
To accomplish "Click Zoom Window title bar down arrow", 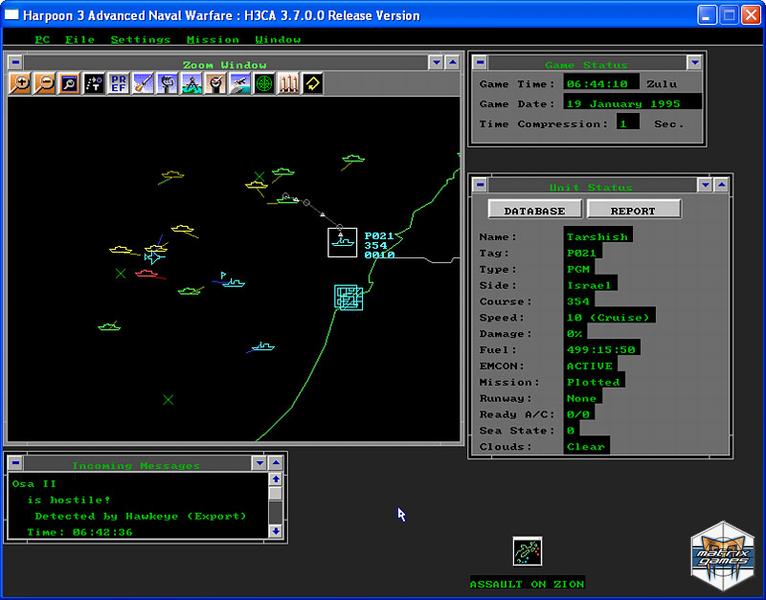I will tap(435, 62).
